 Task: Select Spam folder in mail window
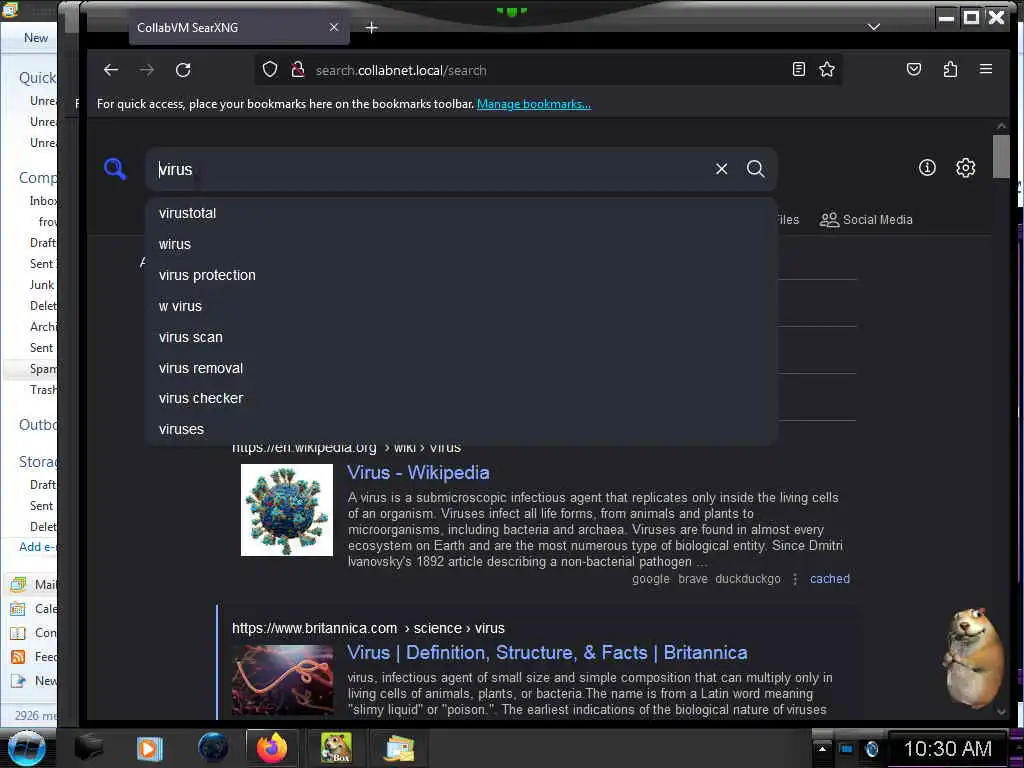coord(43,369)
